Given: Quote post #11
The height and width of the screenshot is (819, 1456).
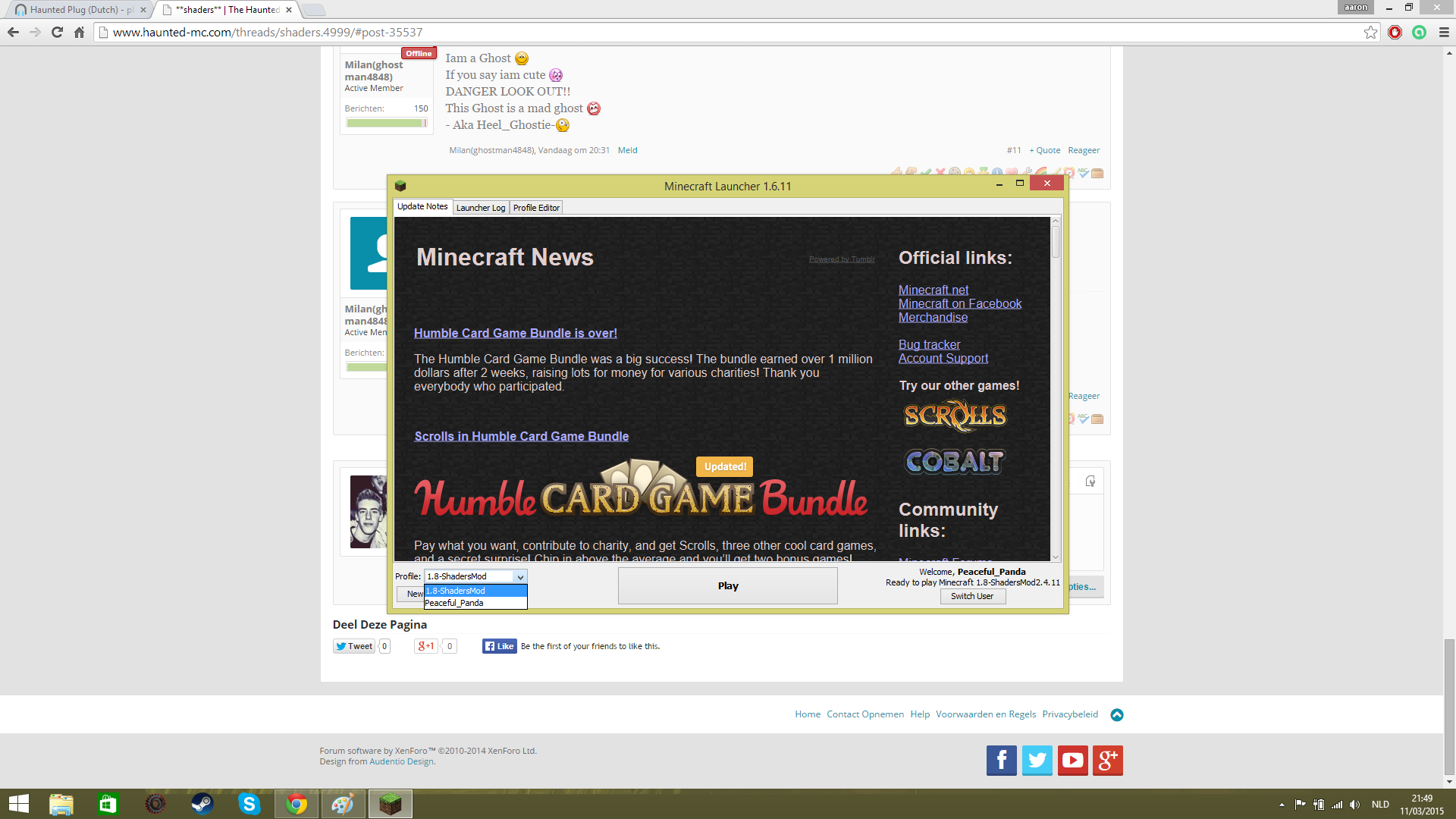Looking at the screenshot, I should click(1045, 150).
